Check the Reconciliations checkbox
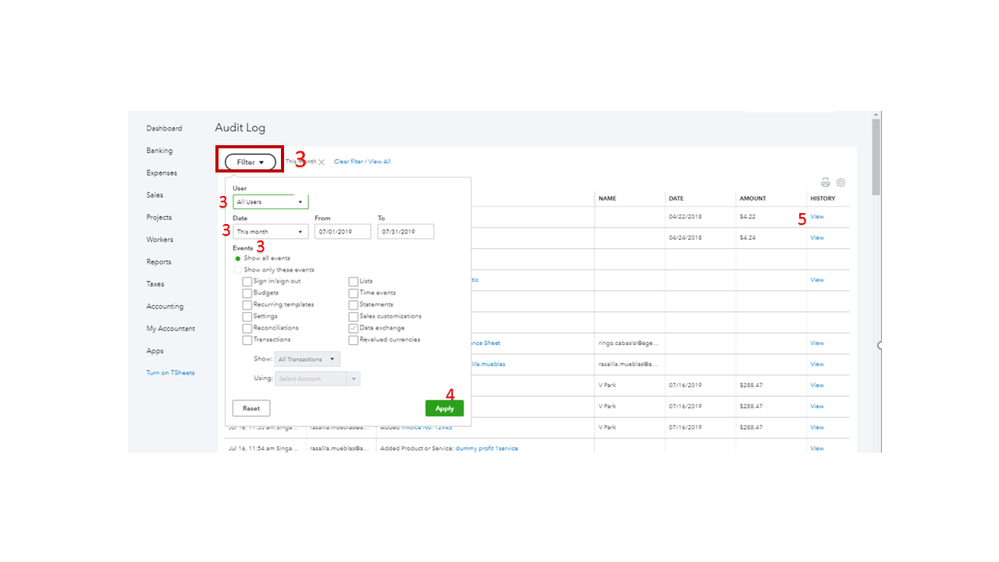The width and height of the screenshot is (999, 562). pos(247,328)
